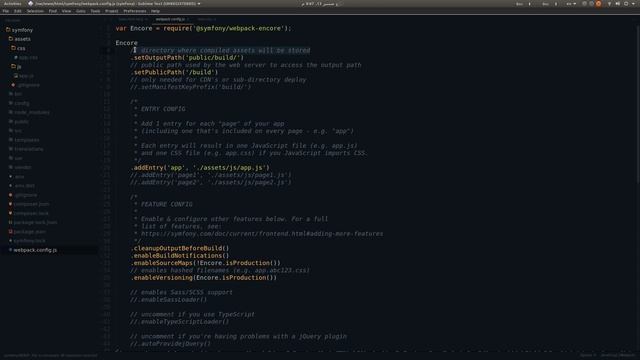Image resolution: width=640 pixels, height=360 pixels.
Task: Open the .env file in sidebar
Action: 19,177
